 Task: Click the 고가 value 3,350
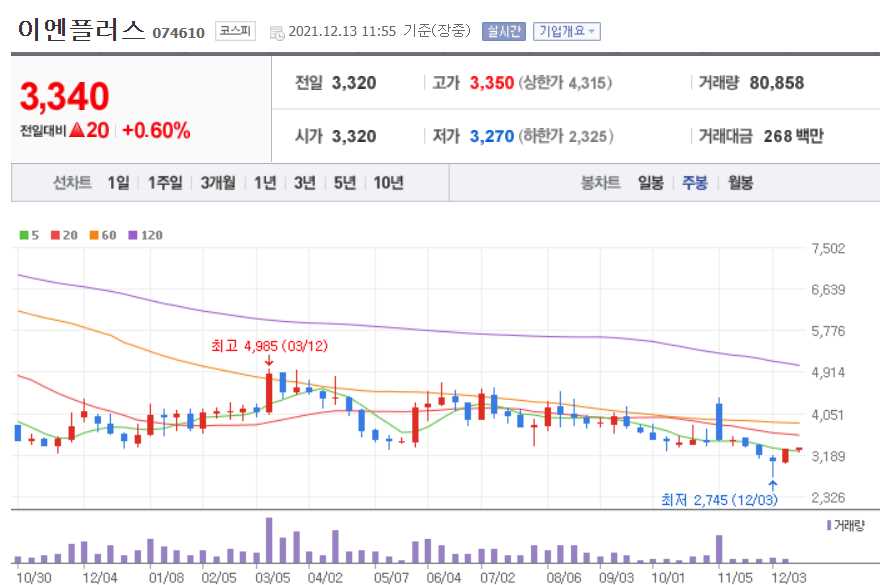pos(492,83)
